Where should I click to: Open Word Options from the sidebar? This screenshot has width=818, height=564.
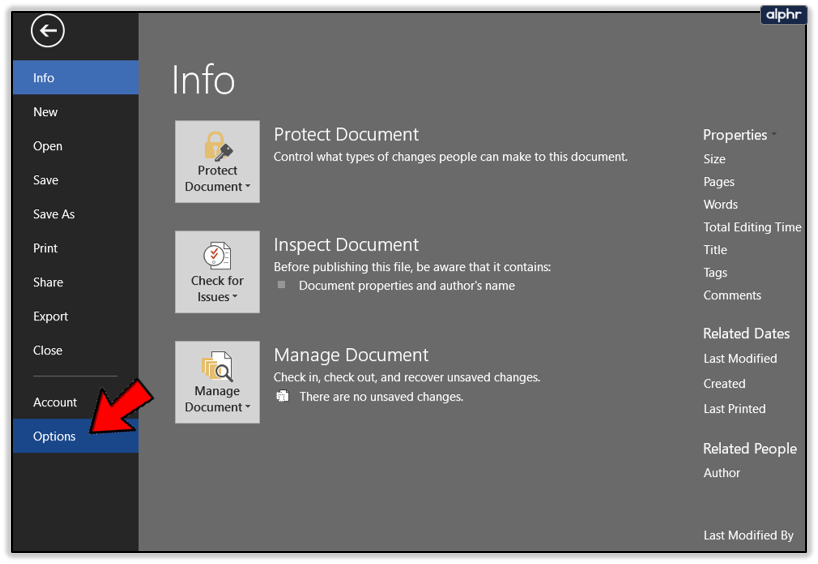[76, 436]
